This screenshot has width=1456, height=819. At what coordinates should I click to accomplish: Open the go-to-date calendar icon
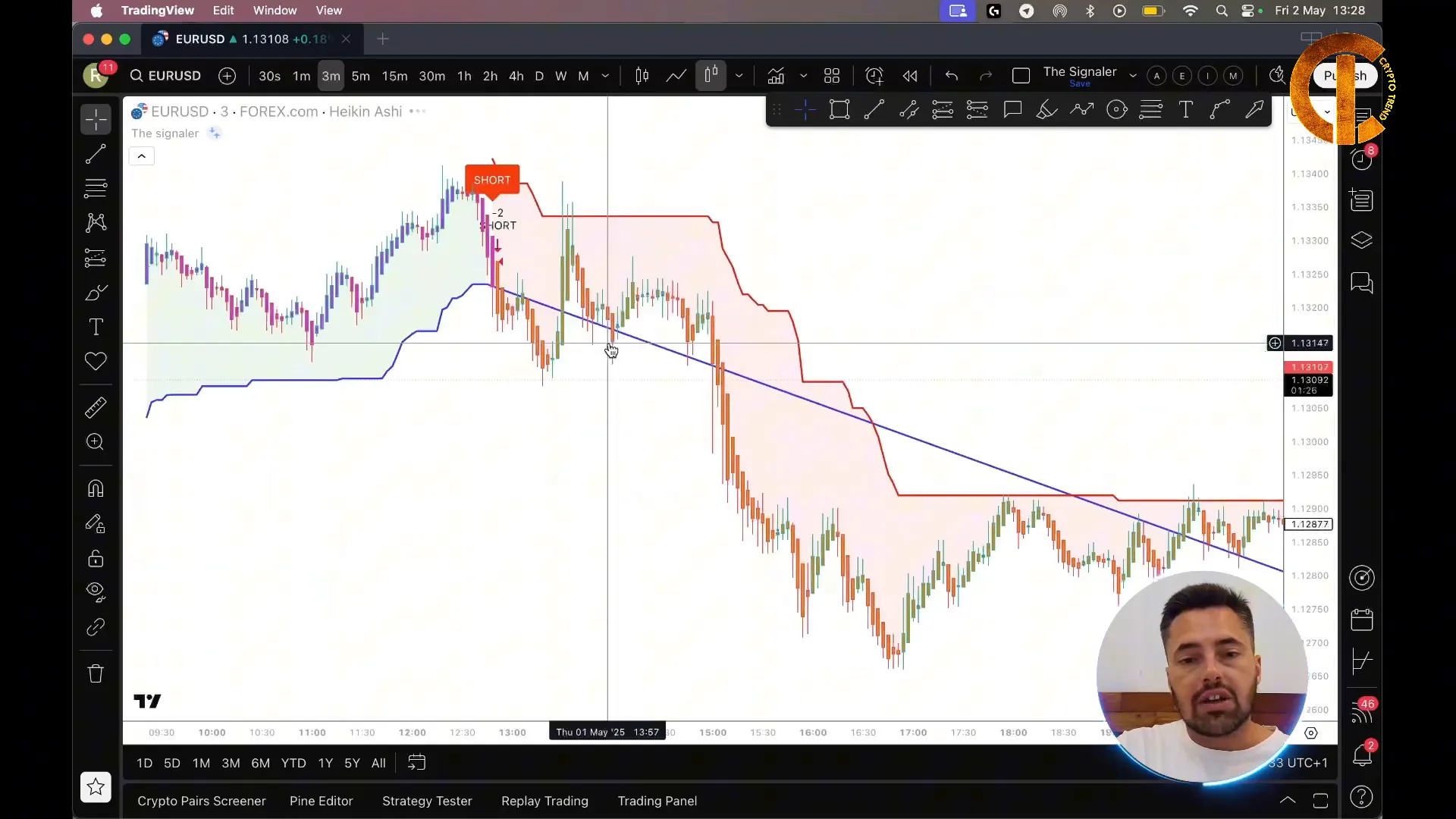(416, 763)
